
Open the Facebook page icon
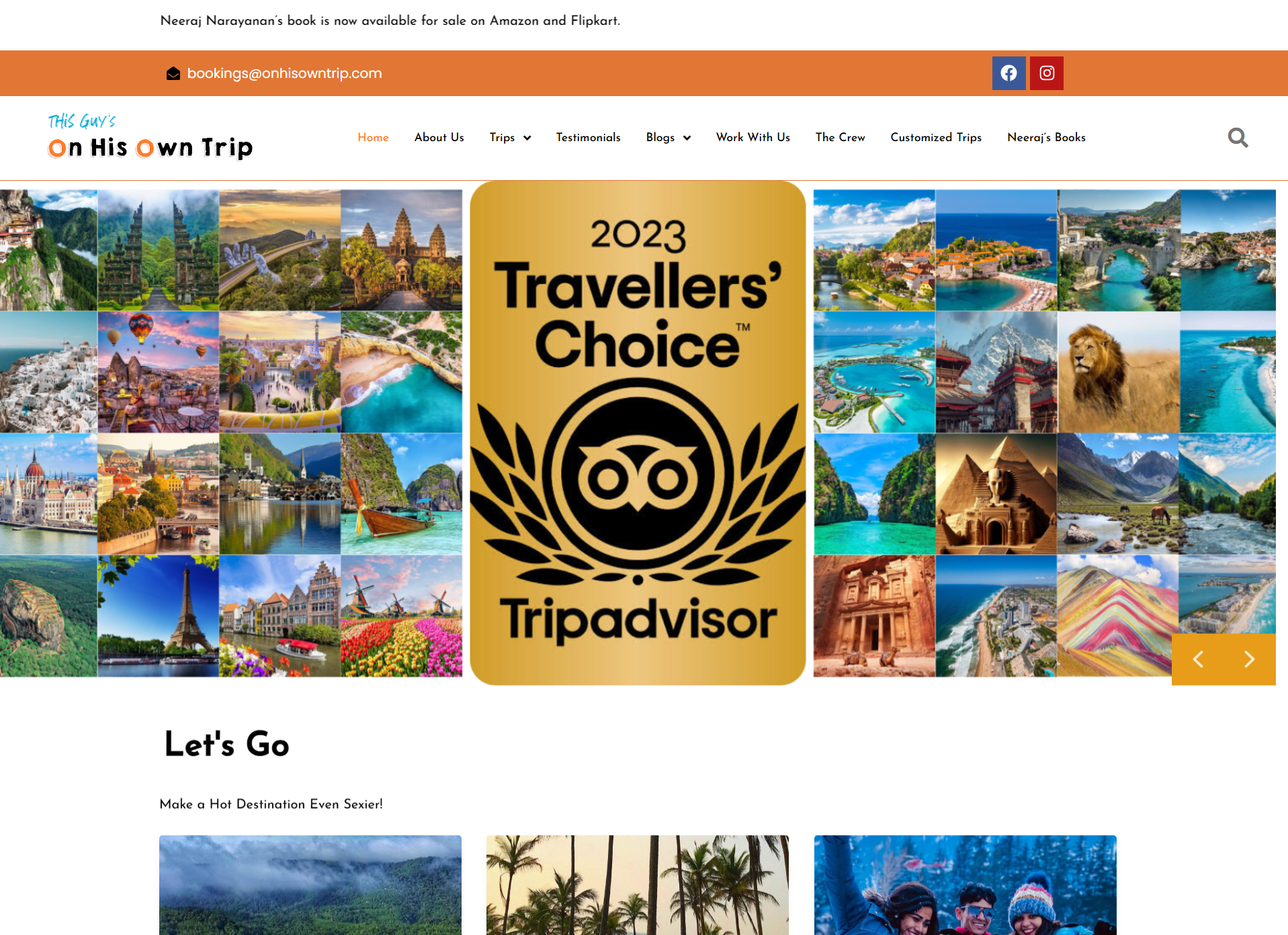click(1008, 73)
